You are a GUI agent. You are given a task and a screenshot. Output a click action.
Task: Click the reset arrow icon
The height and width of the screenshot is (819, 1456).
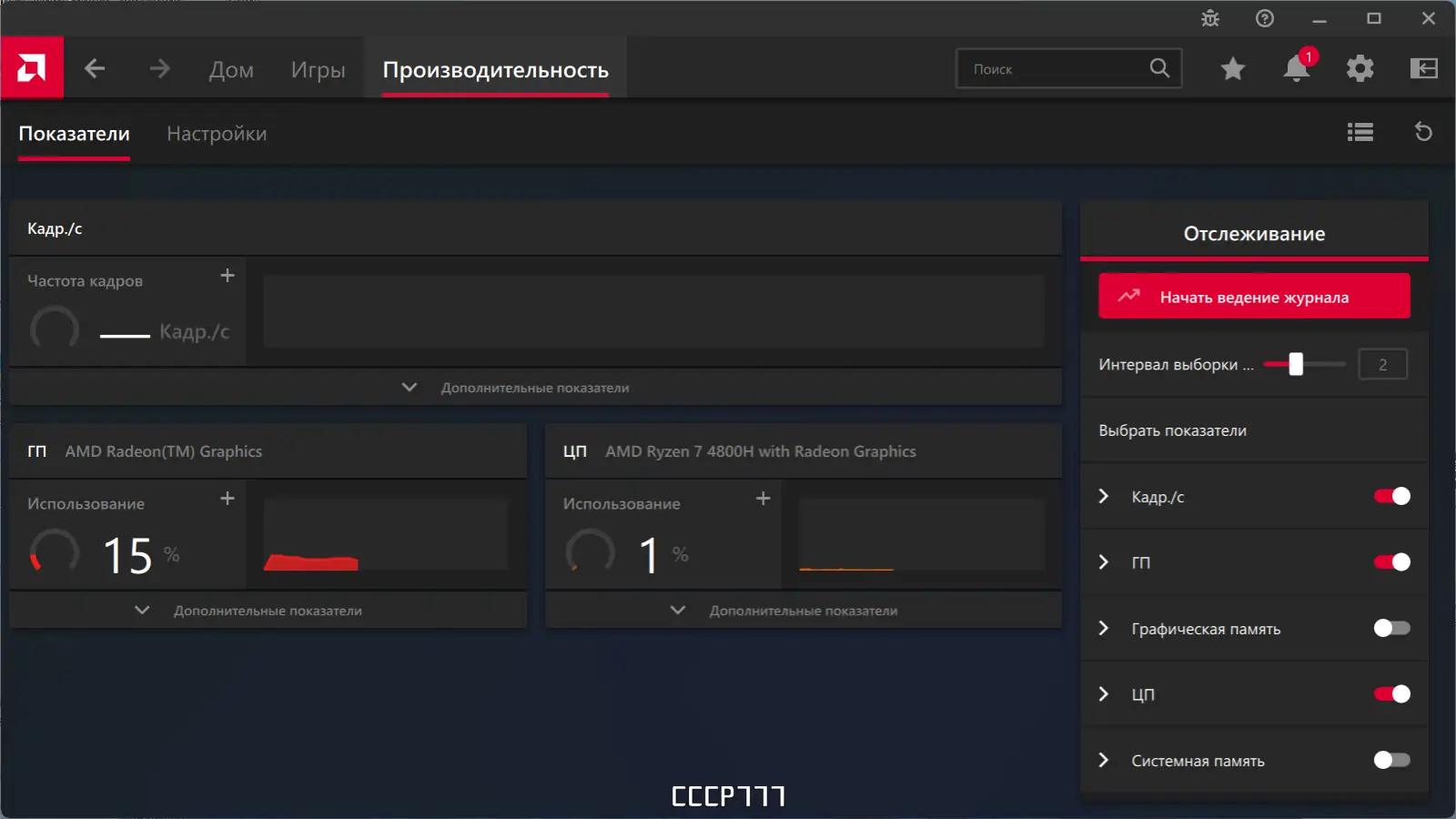pyautogui.click(x=1424, y=133)
